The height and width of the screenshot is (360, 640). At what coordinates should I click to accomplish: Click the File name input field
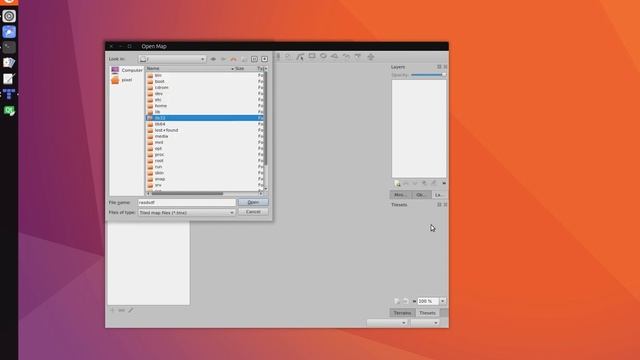click(187, 202)
